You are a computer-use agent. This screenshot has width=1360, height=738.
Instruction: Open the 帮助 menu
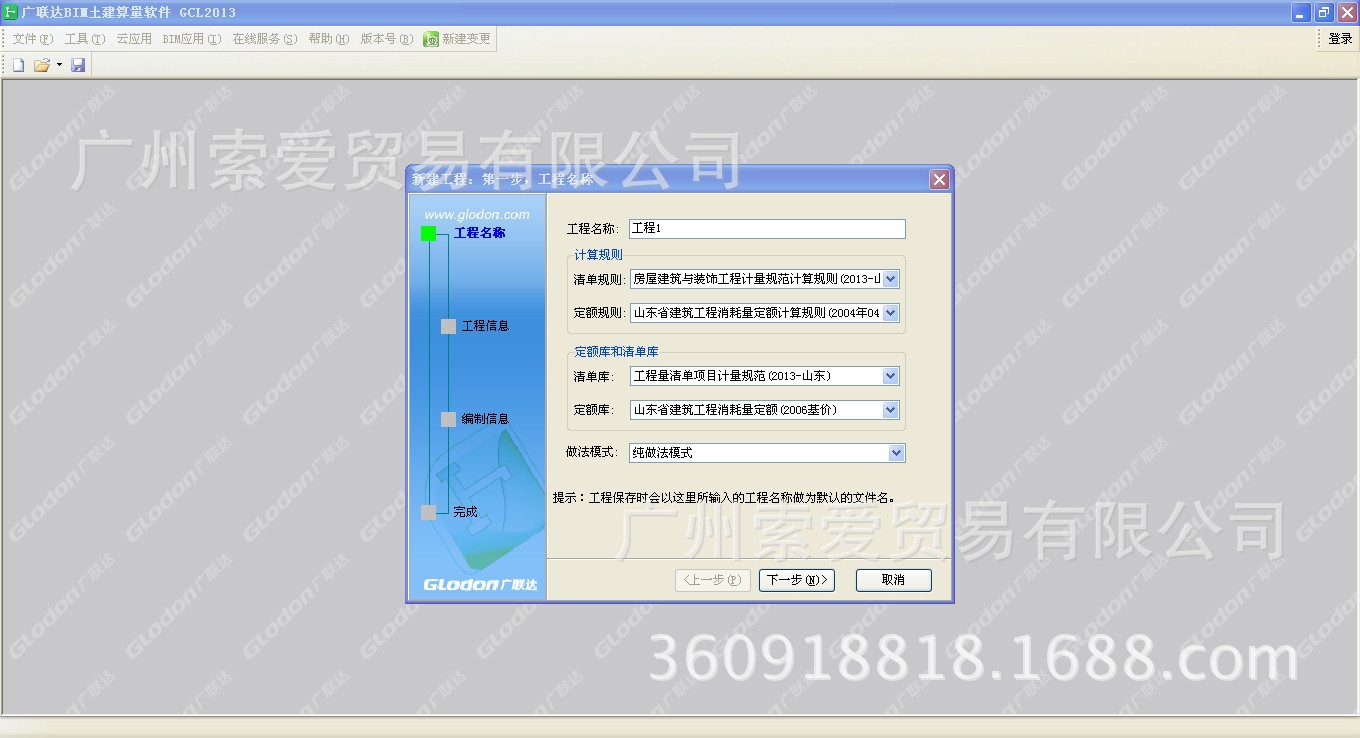click(x=329, y=39)
